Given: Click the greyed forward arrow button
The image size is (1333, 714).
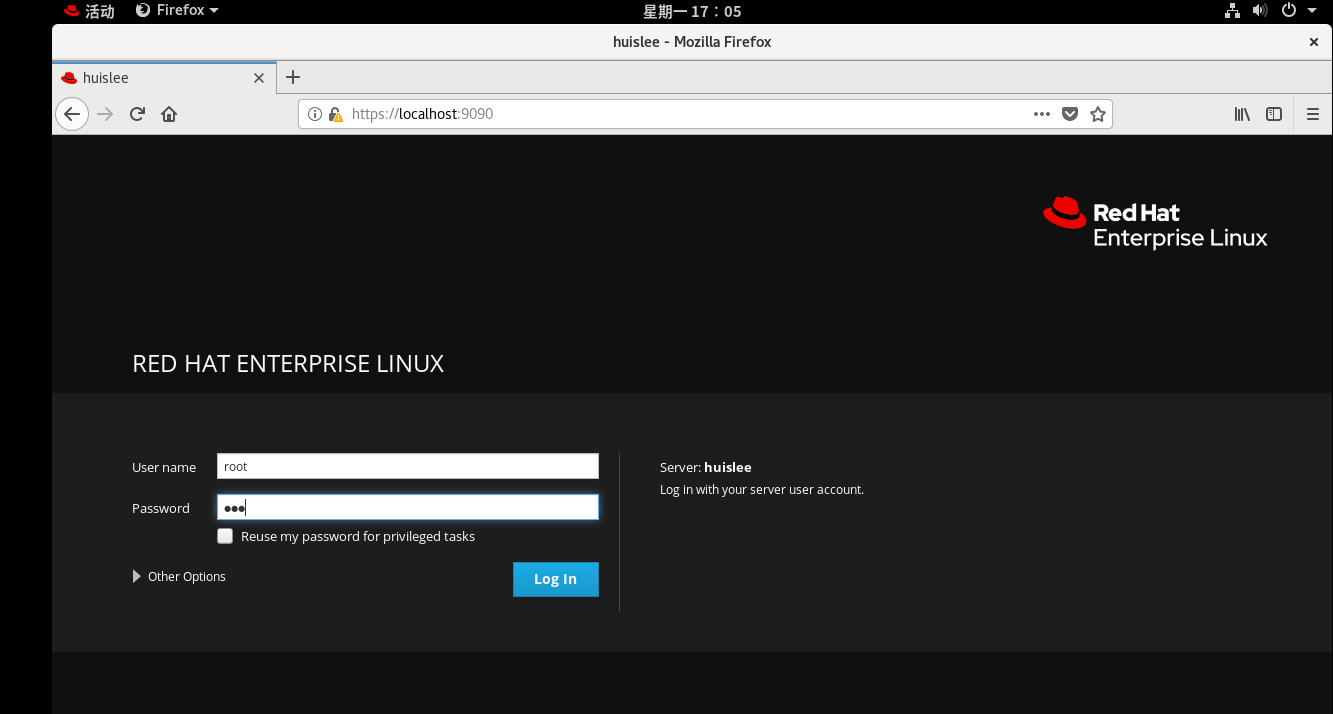Looking at the screenshot, I should point(105,114).
